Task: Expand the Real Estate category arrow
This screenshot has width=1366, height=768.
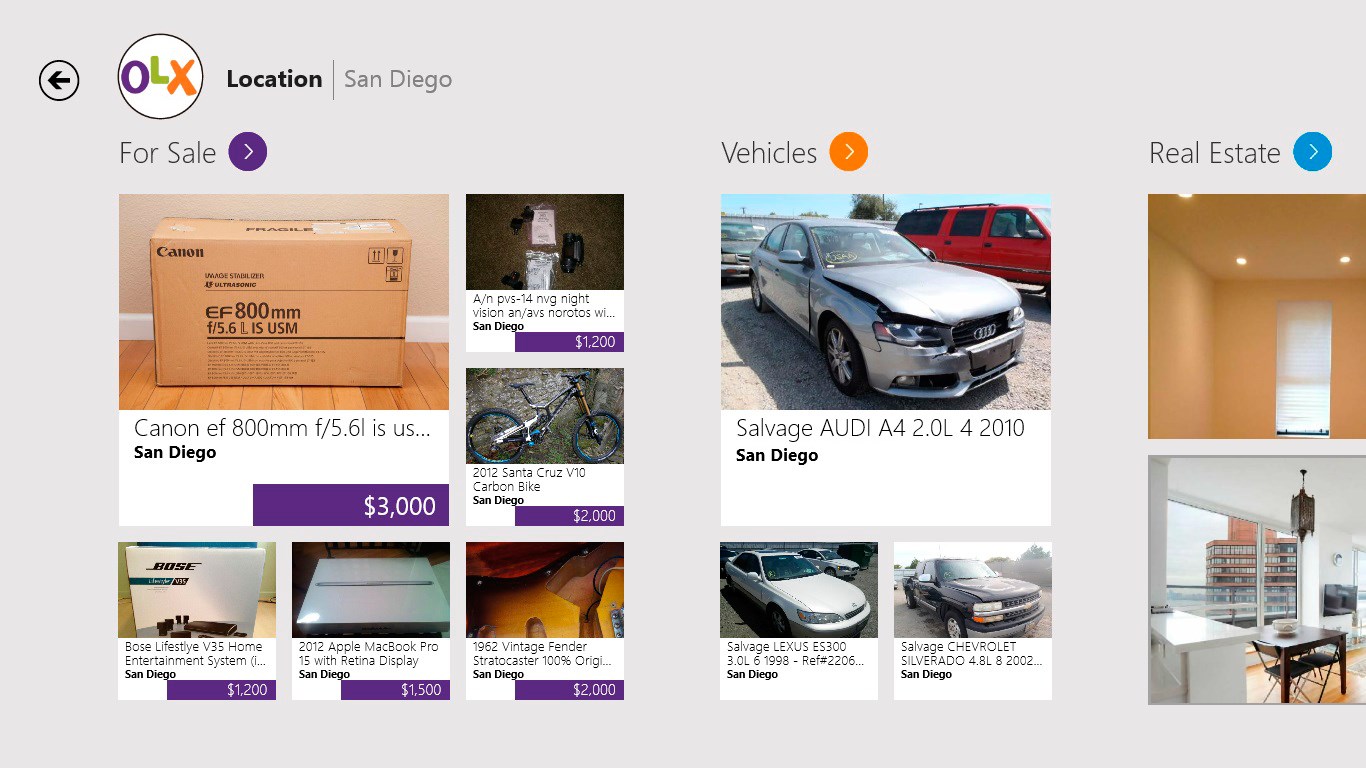Action: point(1312,152)
